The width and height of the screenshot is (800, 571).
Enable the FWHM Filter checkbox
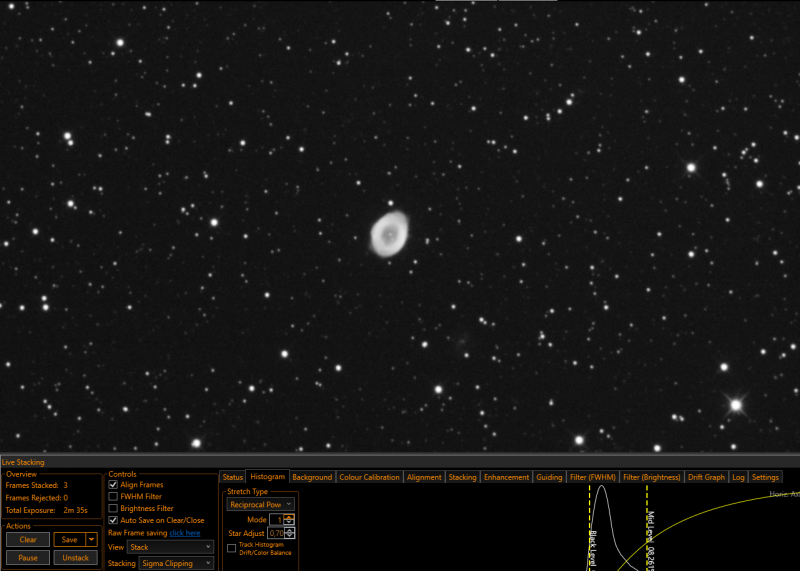pos(113,496)
